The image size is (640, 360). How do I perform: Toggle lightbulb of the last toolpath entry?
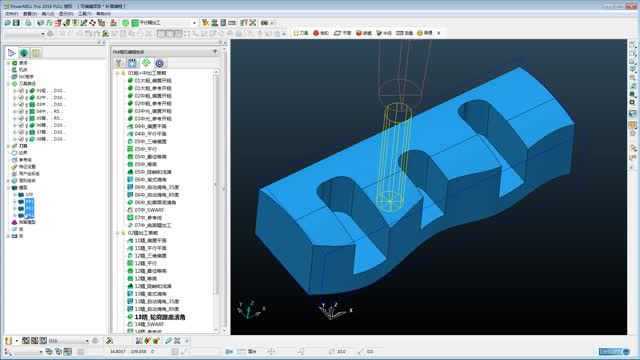21,139
